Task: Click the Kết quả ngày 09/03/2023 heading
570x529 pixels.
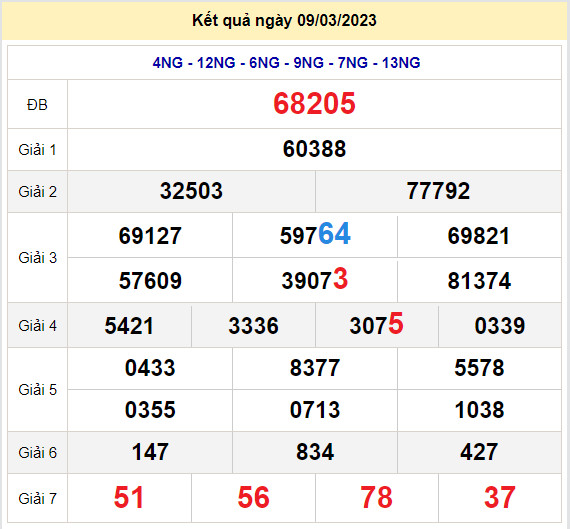Action: click(284, 20)
